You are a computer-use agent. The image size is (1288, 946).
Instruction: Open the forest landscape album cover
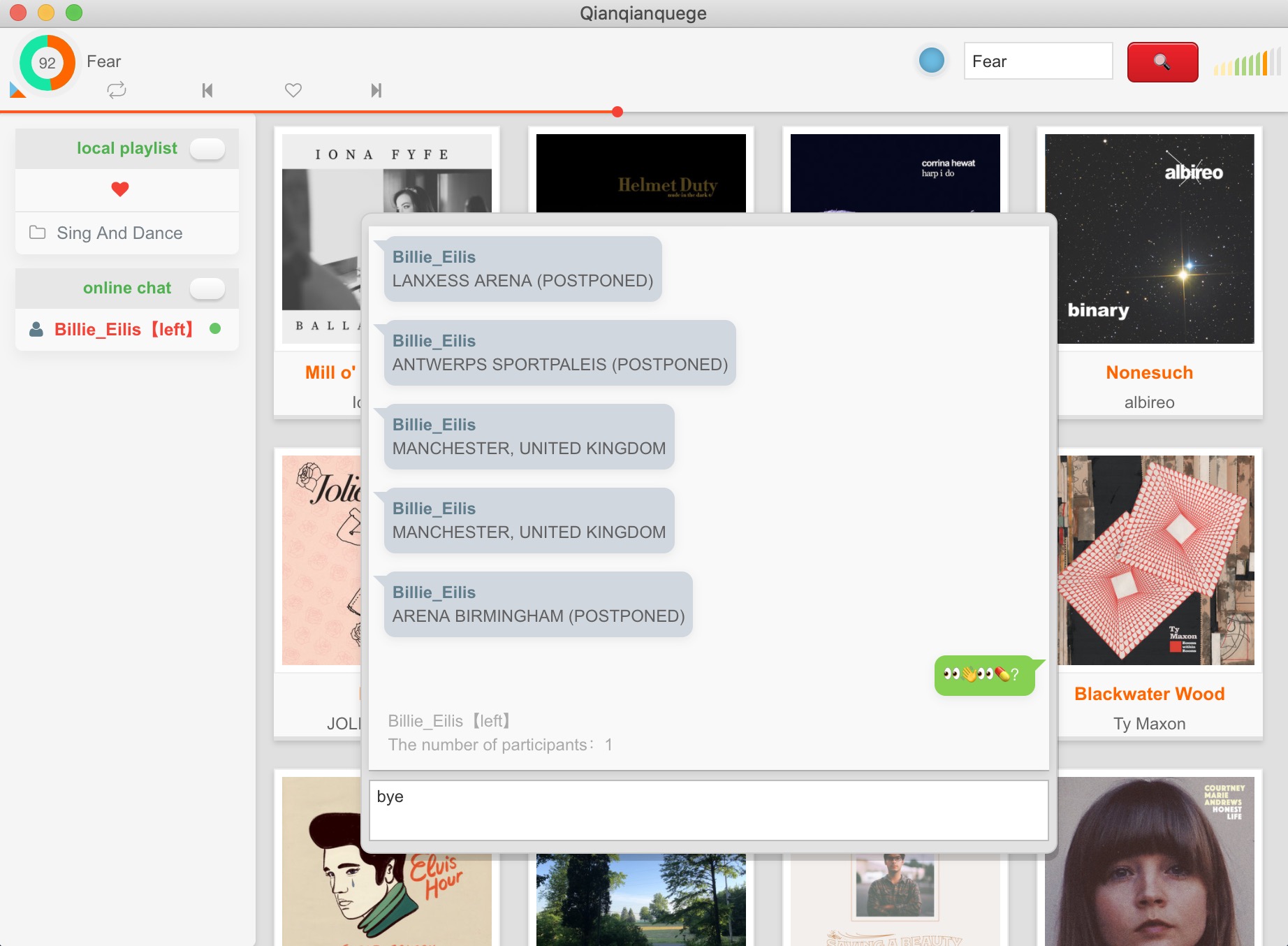(641, 900)
